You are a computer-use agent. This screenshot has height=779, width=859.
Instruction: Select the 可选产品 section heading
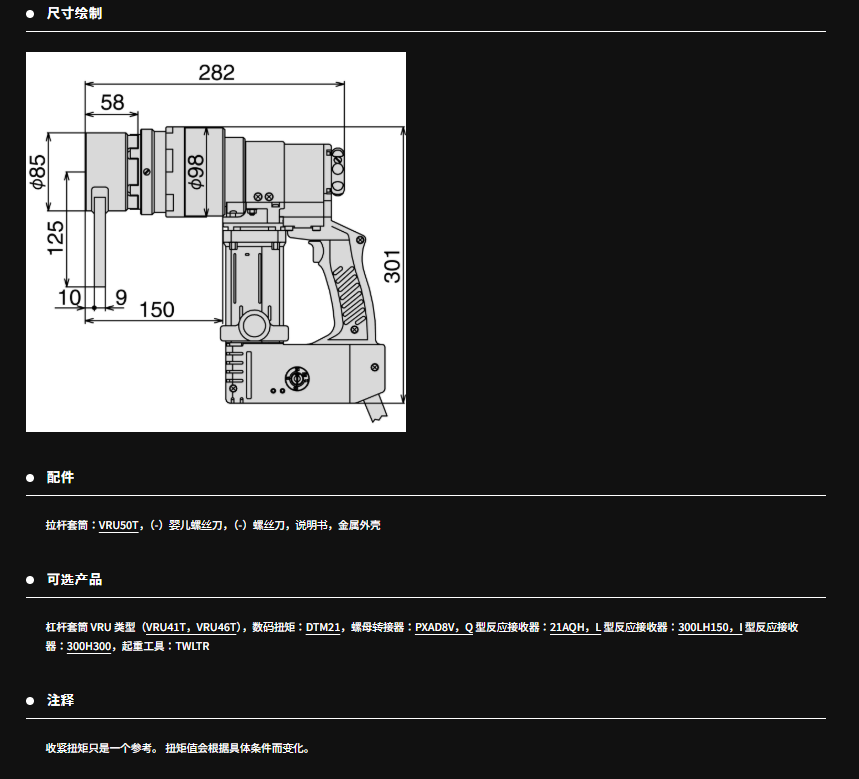[74, 580]
